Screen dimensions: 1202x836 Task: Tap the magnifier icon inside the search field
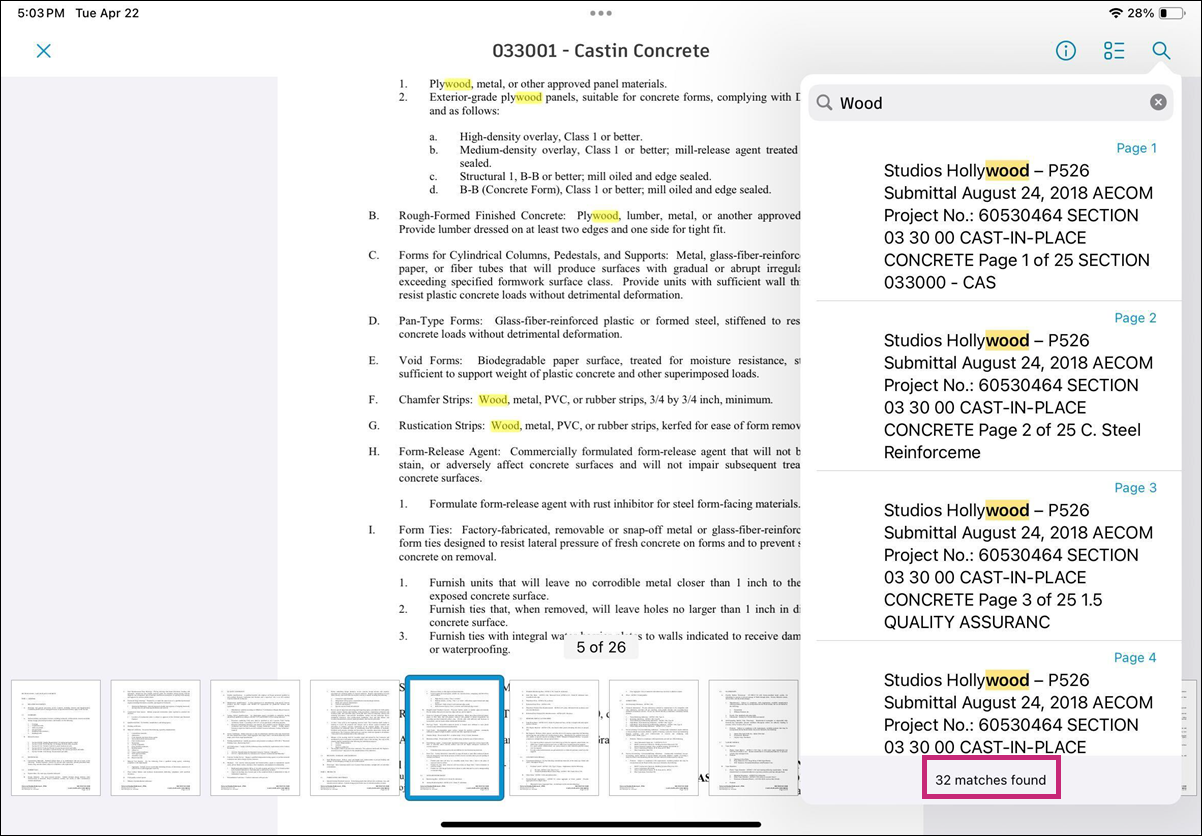[824, 102]
